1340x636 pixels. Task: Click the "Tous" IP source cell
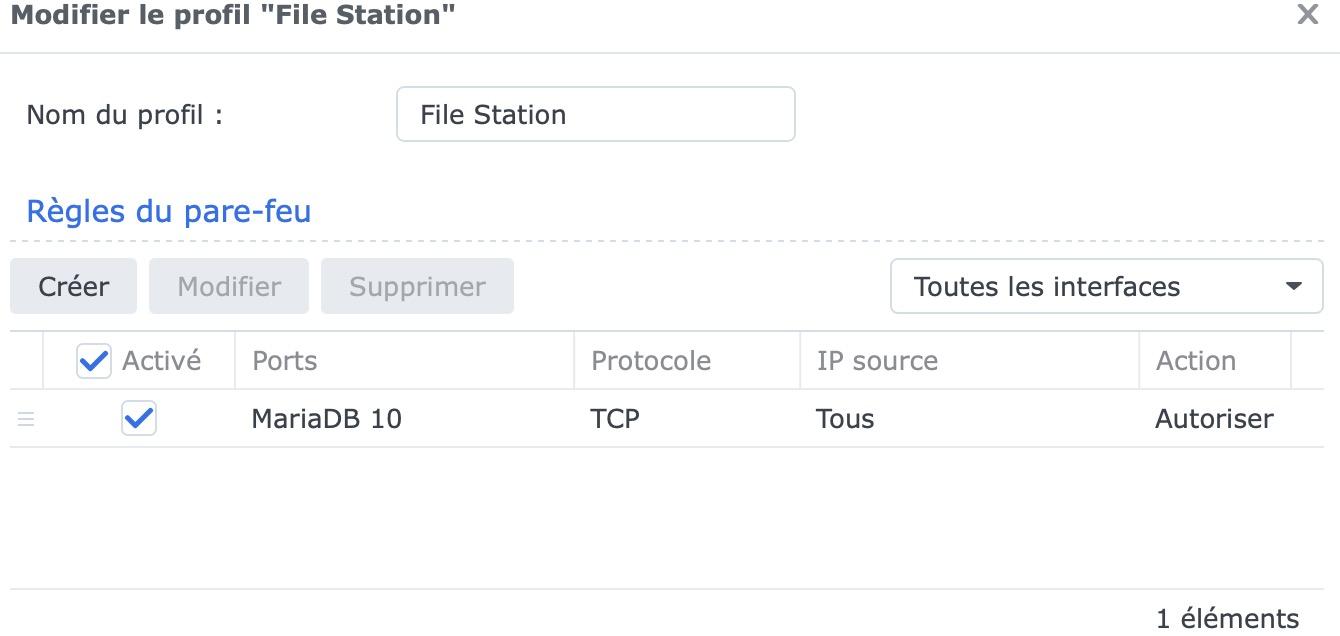(x=845, y=419)
